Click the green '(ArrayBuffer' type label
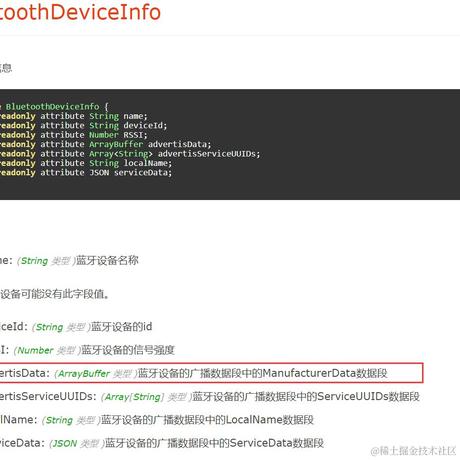This screenshot has height=460, width=460. [82, 374]
